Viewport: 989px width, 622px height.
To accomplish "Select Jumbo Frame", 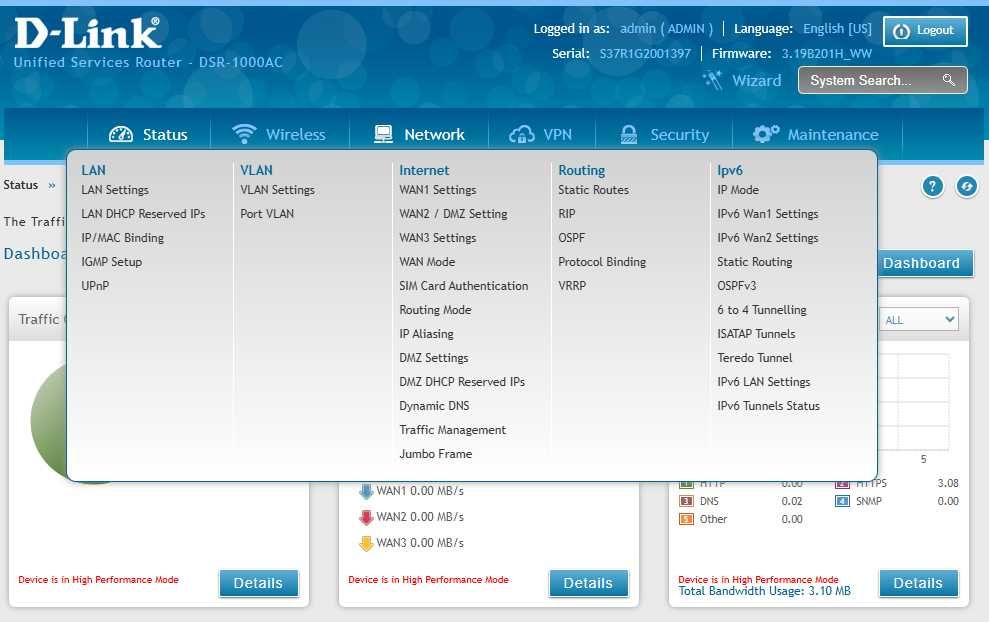I will click(435, 454).
